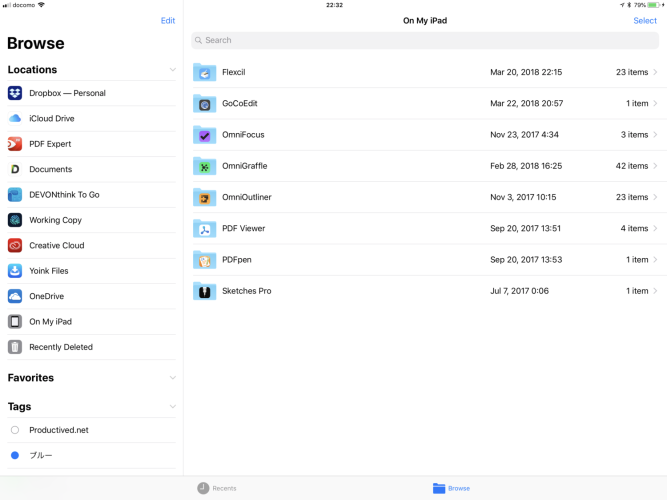Viewport: 667px width, 500px height.
Task: Switch to the Browse tab
Action: (x=451, y=488)
